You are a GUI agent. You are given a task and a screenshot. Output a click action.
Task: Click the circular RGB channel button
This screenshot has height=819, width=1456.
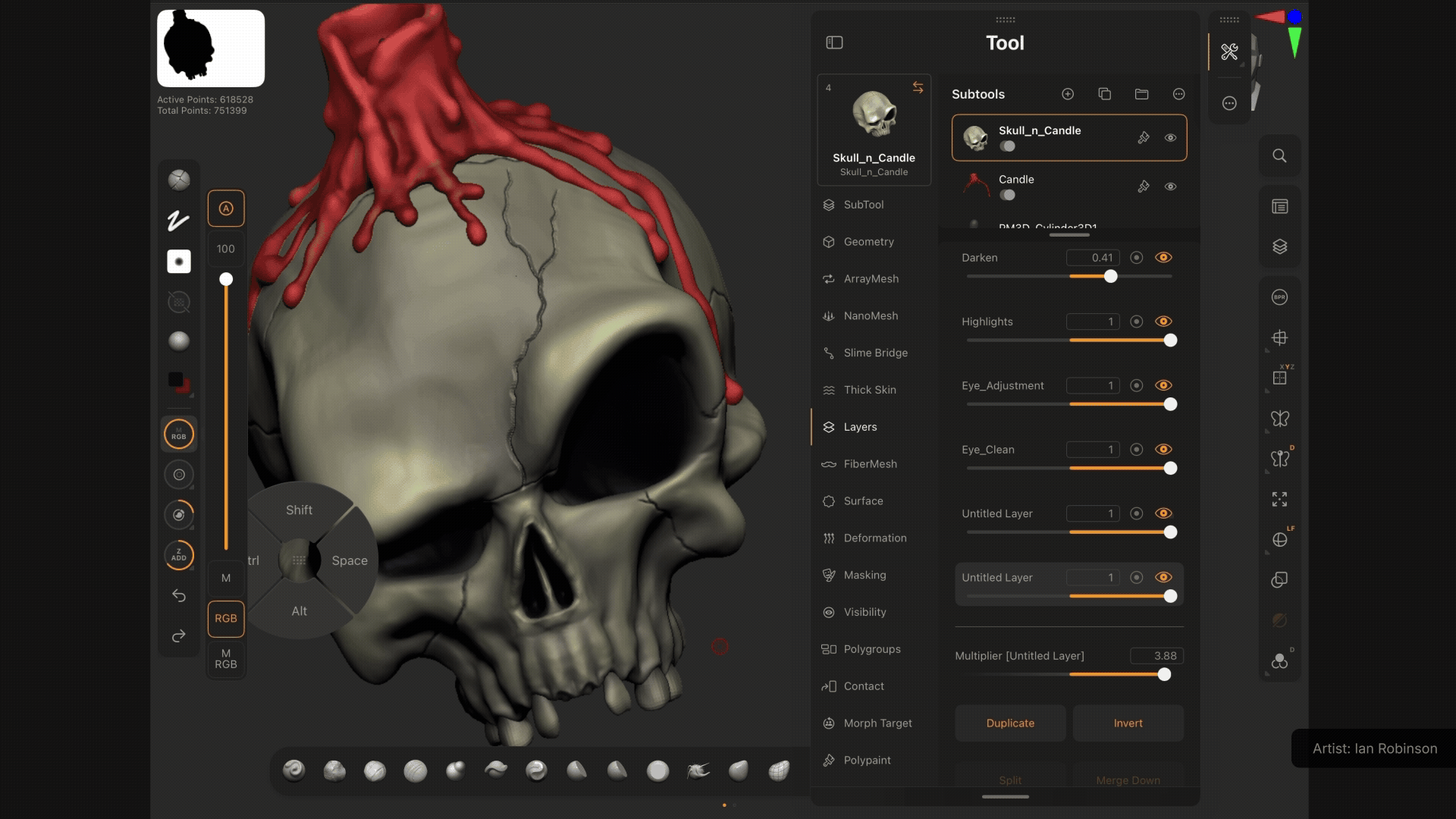pos(179,435)
